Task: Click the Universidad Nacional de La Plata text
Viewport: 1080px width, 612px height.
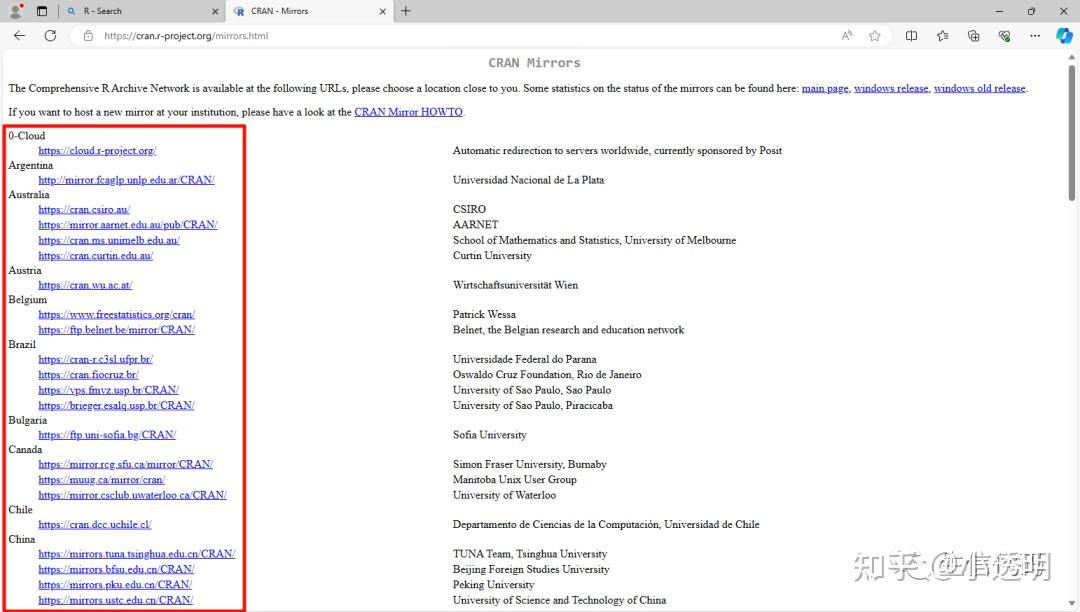Action: (x=528, y=180)
